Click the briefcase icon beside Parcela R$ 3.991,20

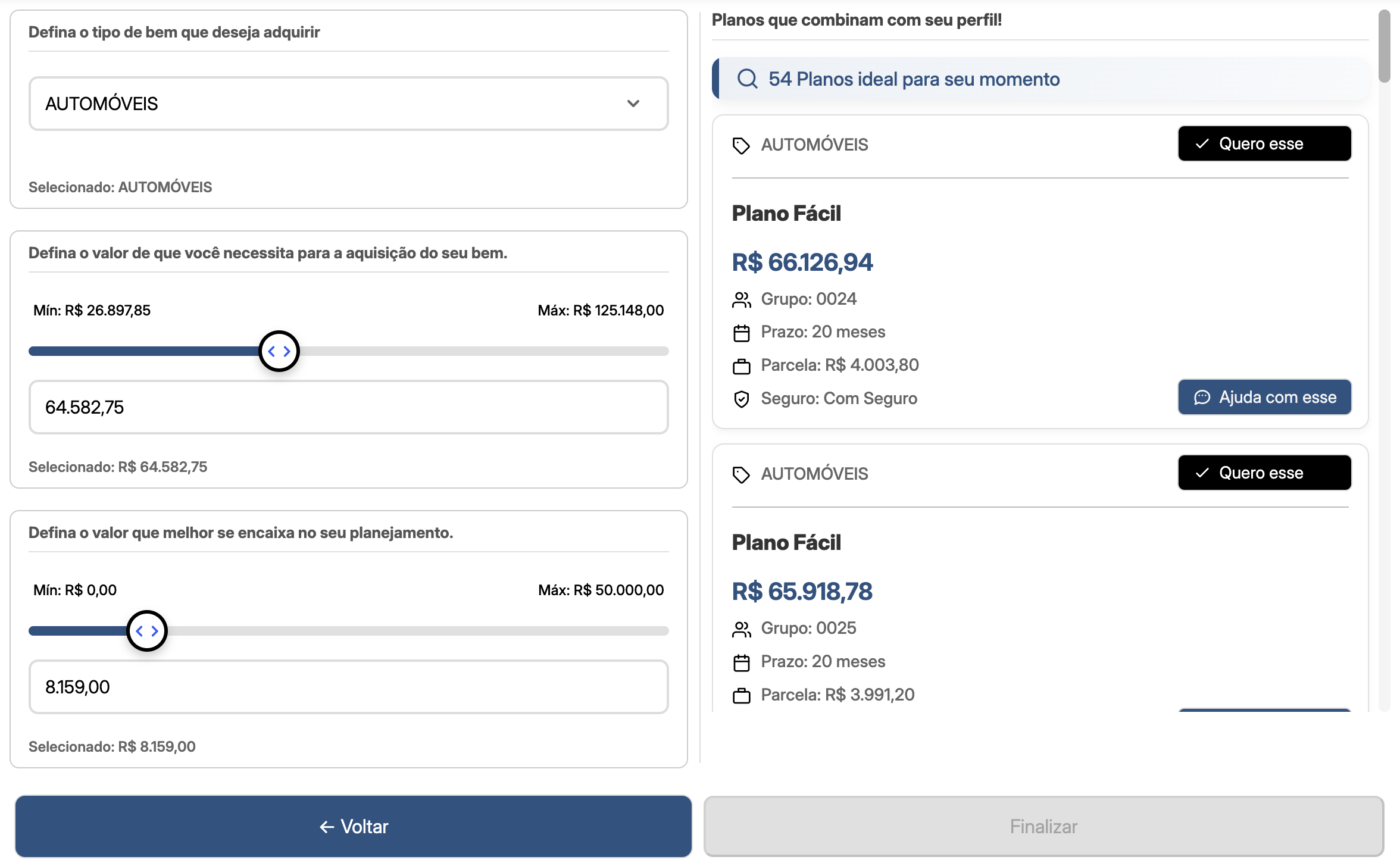pos(741,695)
